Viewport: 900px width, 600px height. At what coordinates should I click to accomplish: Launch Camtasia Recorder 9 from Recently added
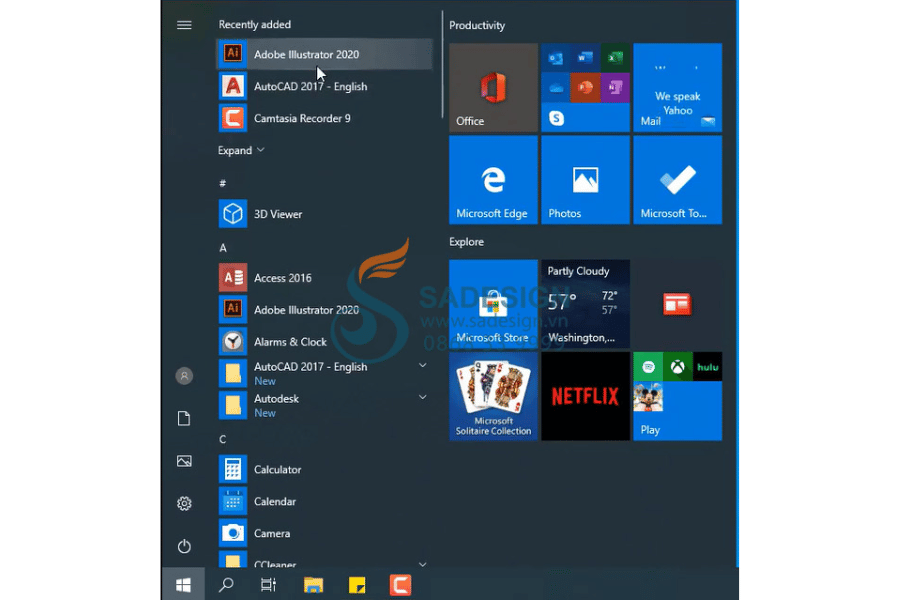301,118
